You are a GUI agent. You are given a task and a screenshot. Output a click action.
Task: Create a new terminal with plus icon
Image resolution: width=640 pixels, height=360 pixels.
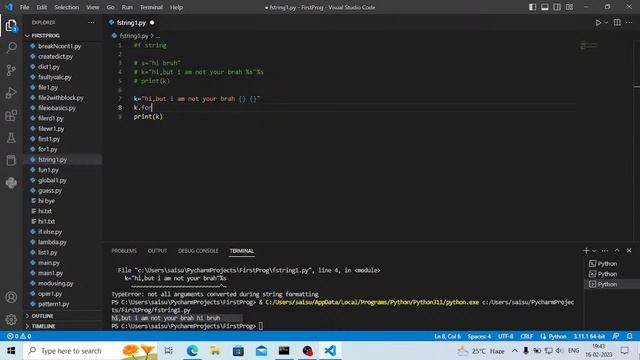586,251
